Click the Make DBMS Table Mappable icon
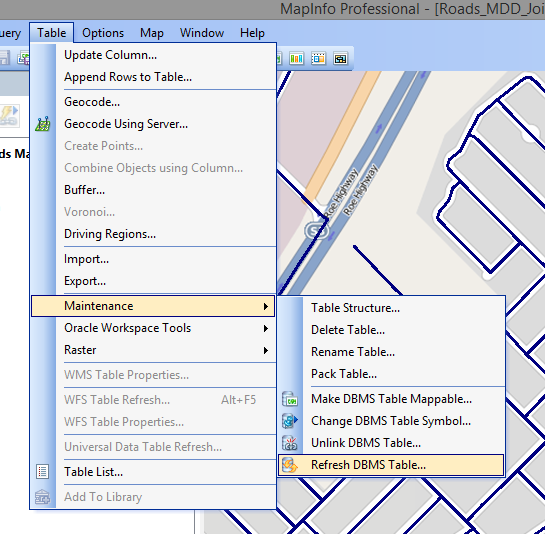 (290, 399)
